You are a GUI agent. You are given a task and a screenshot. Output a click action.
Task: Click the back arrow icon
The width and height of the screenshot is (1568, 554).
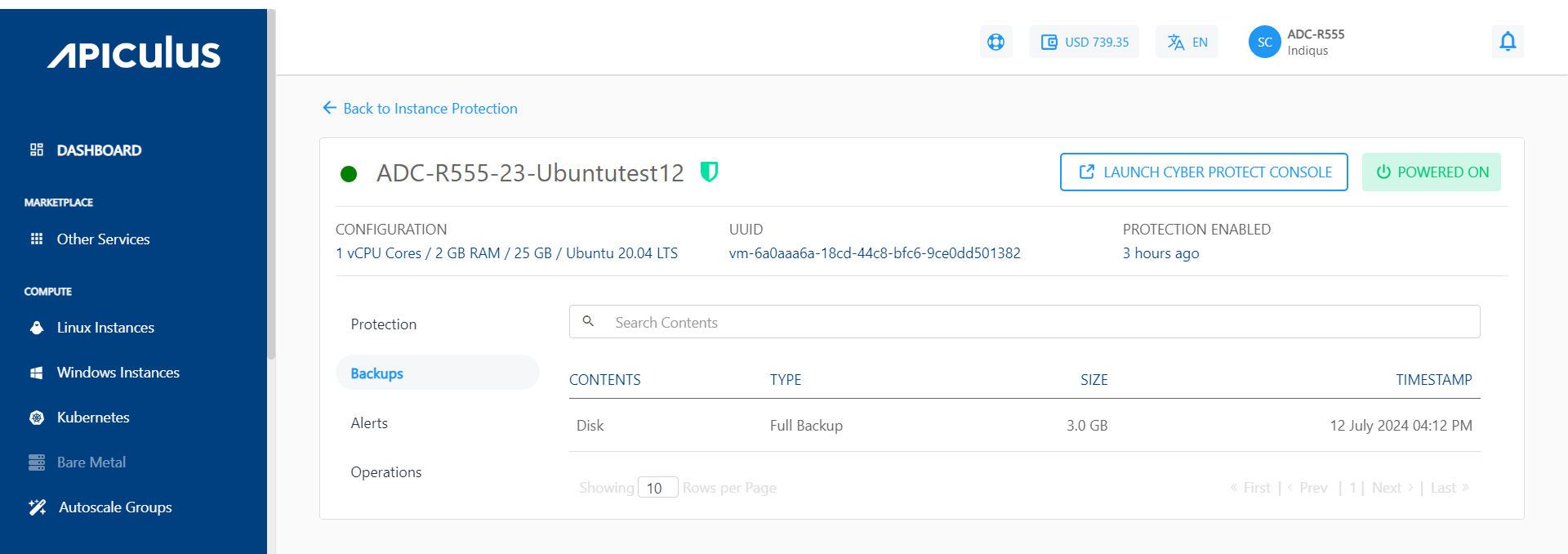click(x=329, y=108)
